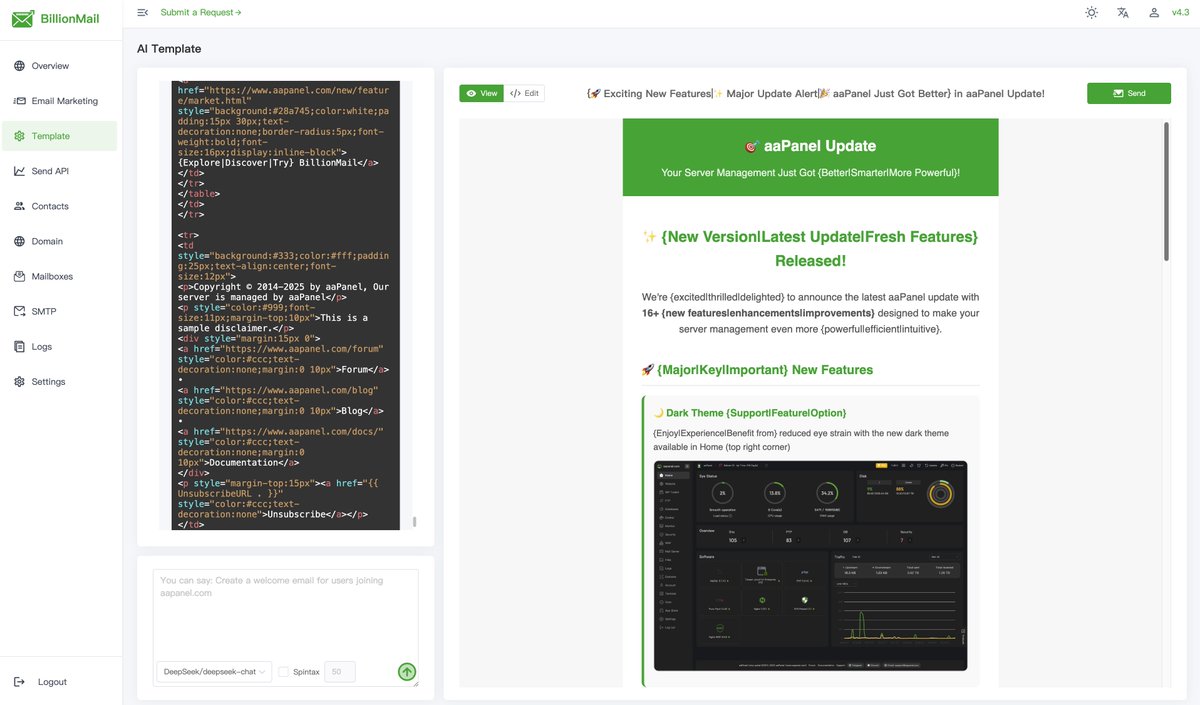Viewport: 1200px width, 705px height.
Task: Switch to the View tab
Action: tap(482, 93)
